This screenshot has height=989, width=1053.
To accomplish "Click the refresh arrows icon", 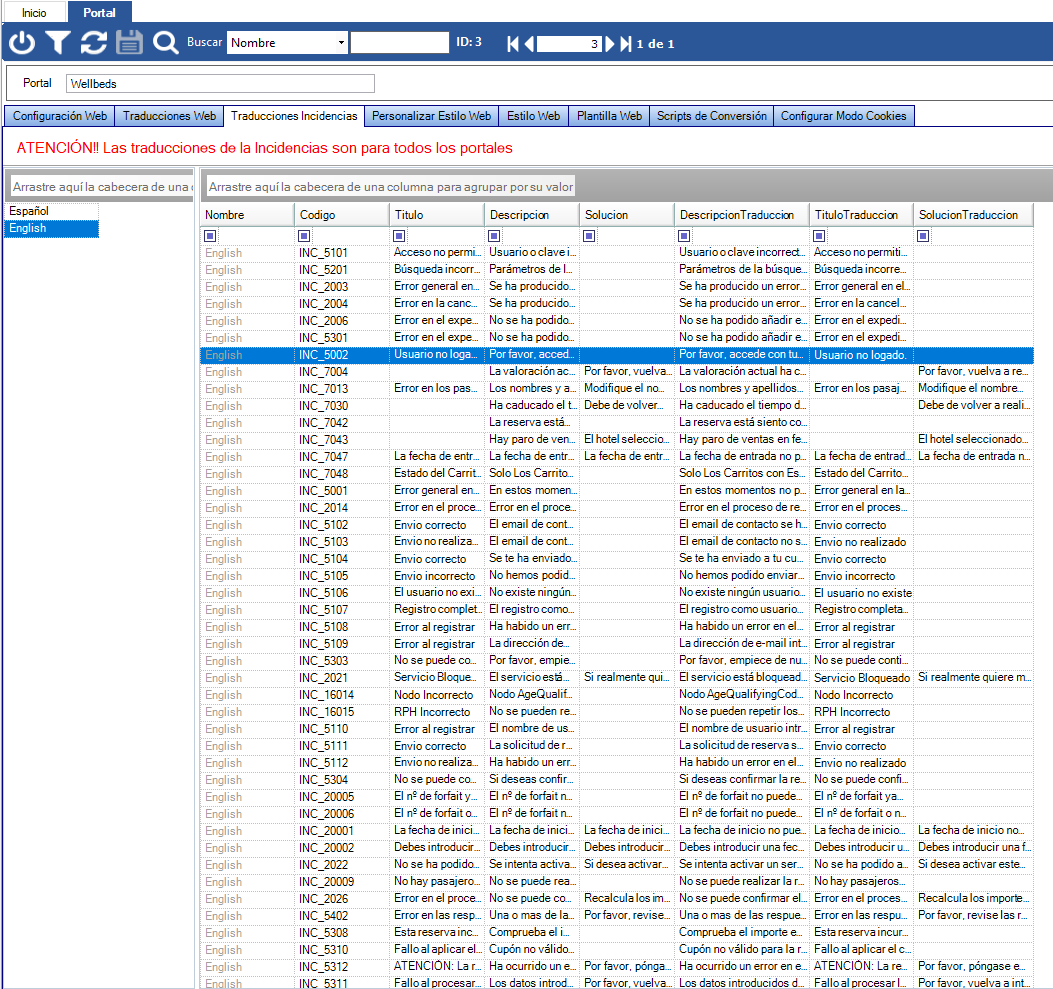I will click(x=93, y=43).
